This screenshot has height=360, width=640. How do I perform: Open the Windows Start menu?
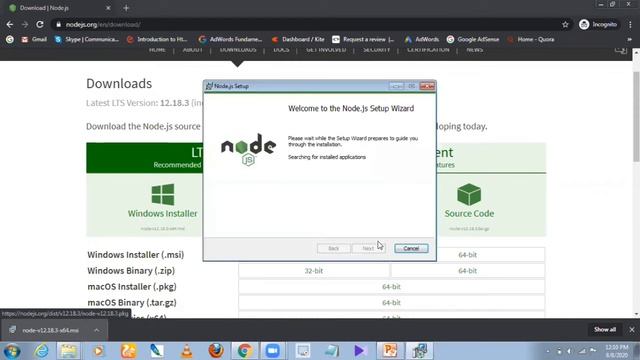click(x=12, y=351)
